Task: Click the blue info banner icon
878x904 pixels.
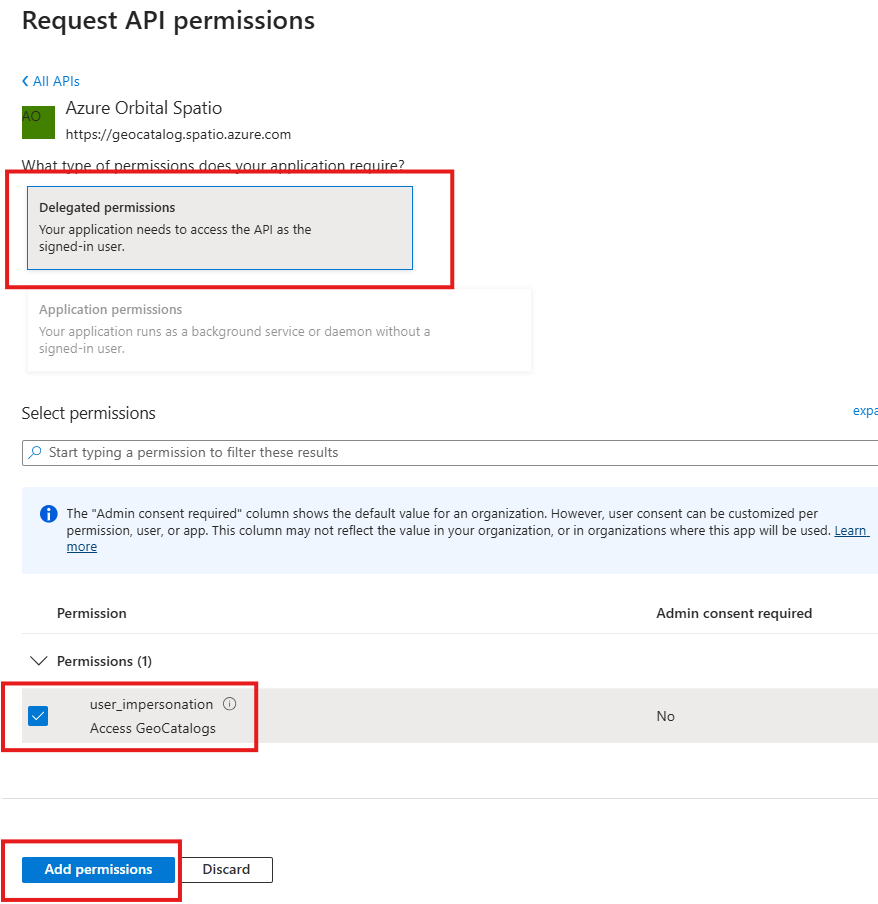Action: click(x=48, y=514)
